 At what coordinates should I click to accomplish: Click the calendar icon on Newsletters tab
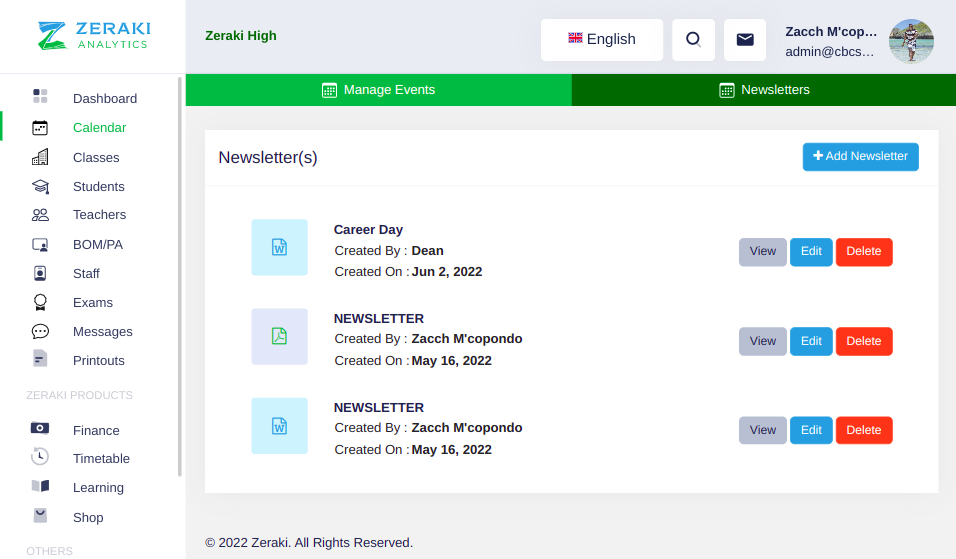727,90
